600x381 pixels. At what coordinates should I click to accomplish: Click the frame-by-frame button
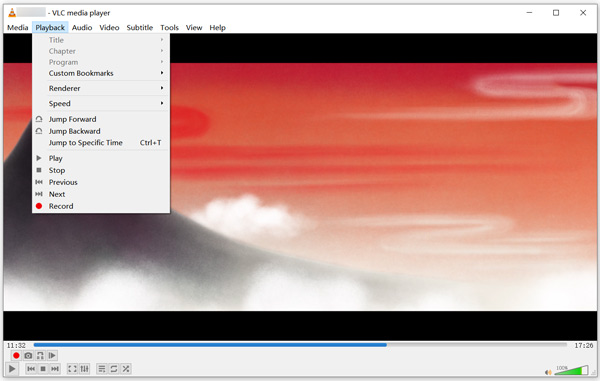(x=52, y=356)
